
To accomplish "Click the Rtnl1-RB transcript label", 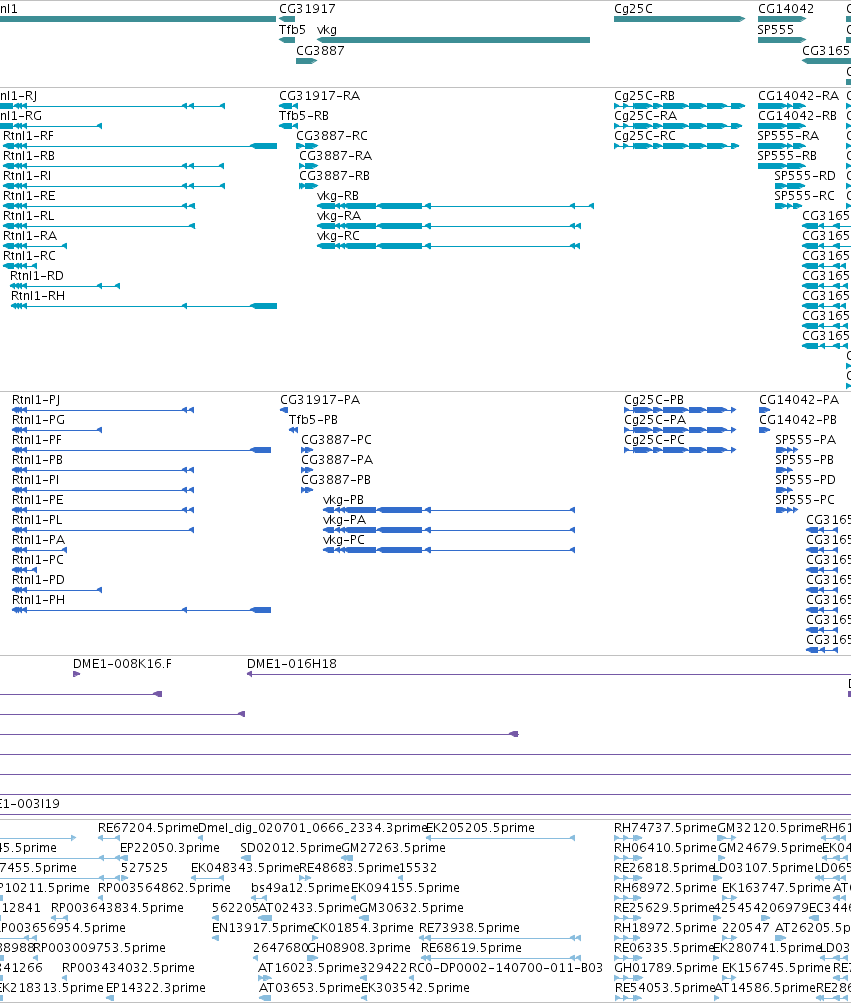I will (x=29, y=156).
